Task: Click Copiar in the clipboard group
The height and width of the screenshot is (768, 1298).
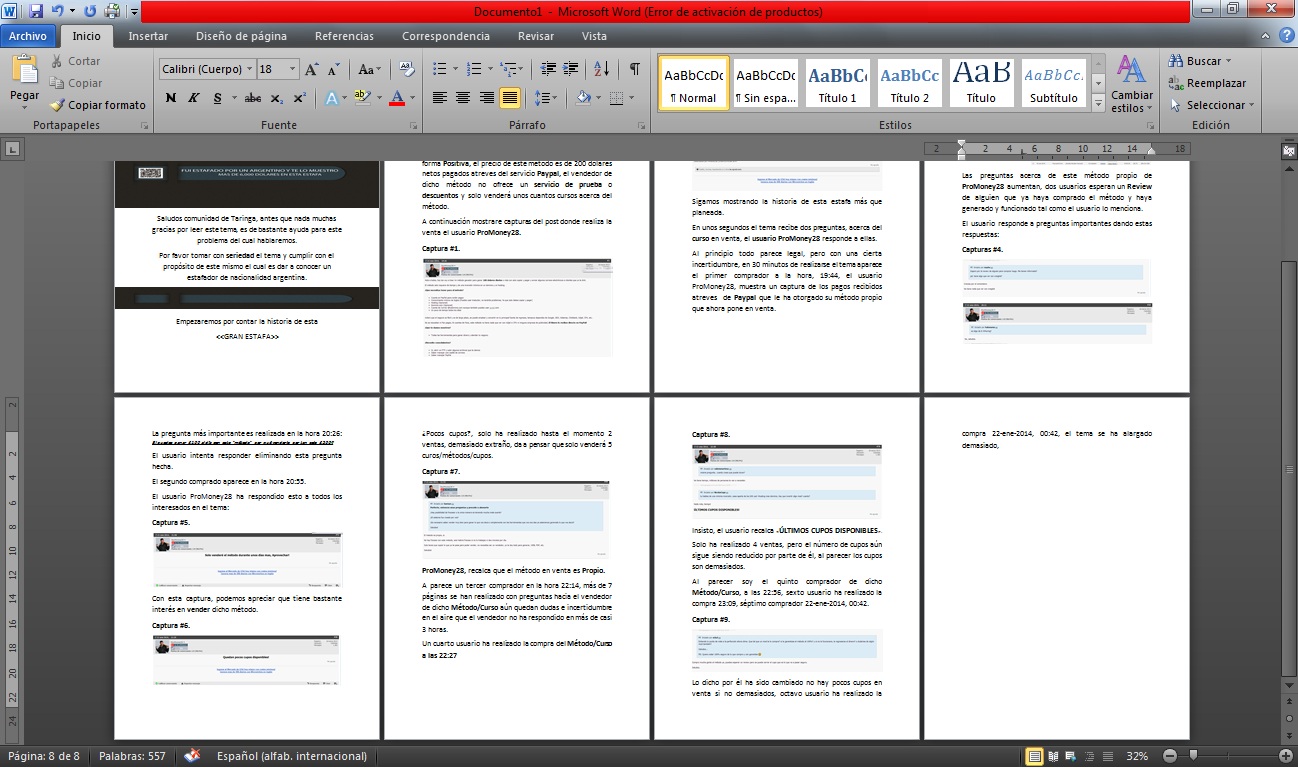Action: [x=75, y=83]
